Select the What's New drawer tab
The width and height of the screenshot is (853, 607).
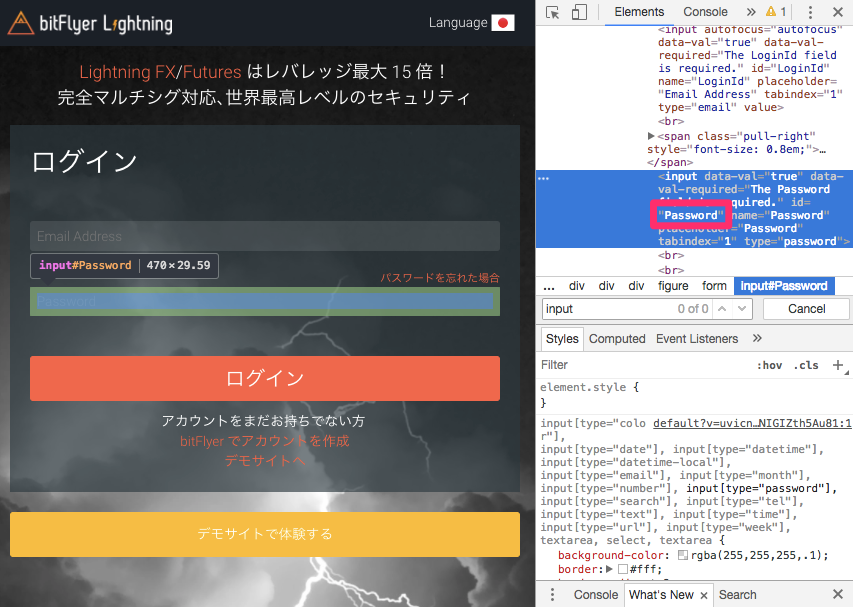pos(661,595)
